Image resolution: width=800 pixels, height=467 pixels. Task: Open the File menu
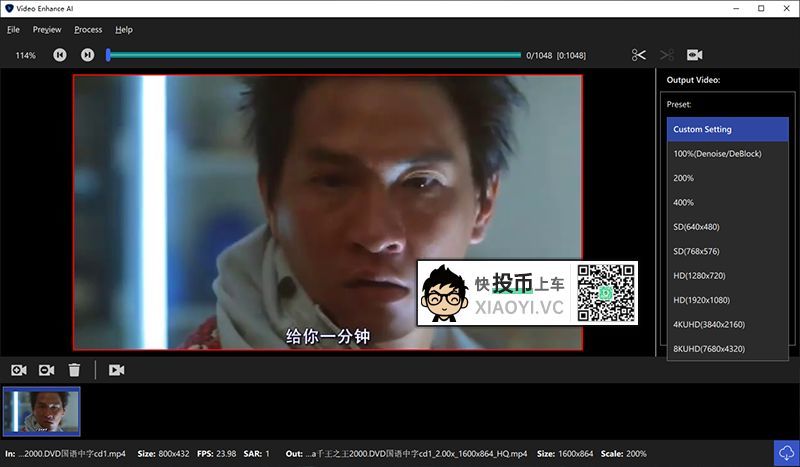click(x=13, y=30)
